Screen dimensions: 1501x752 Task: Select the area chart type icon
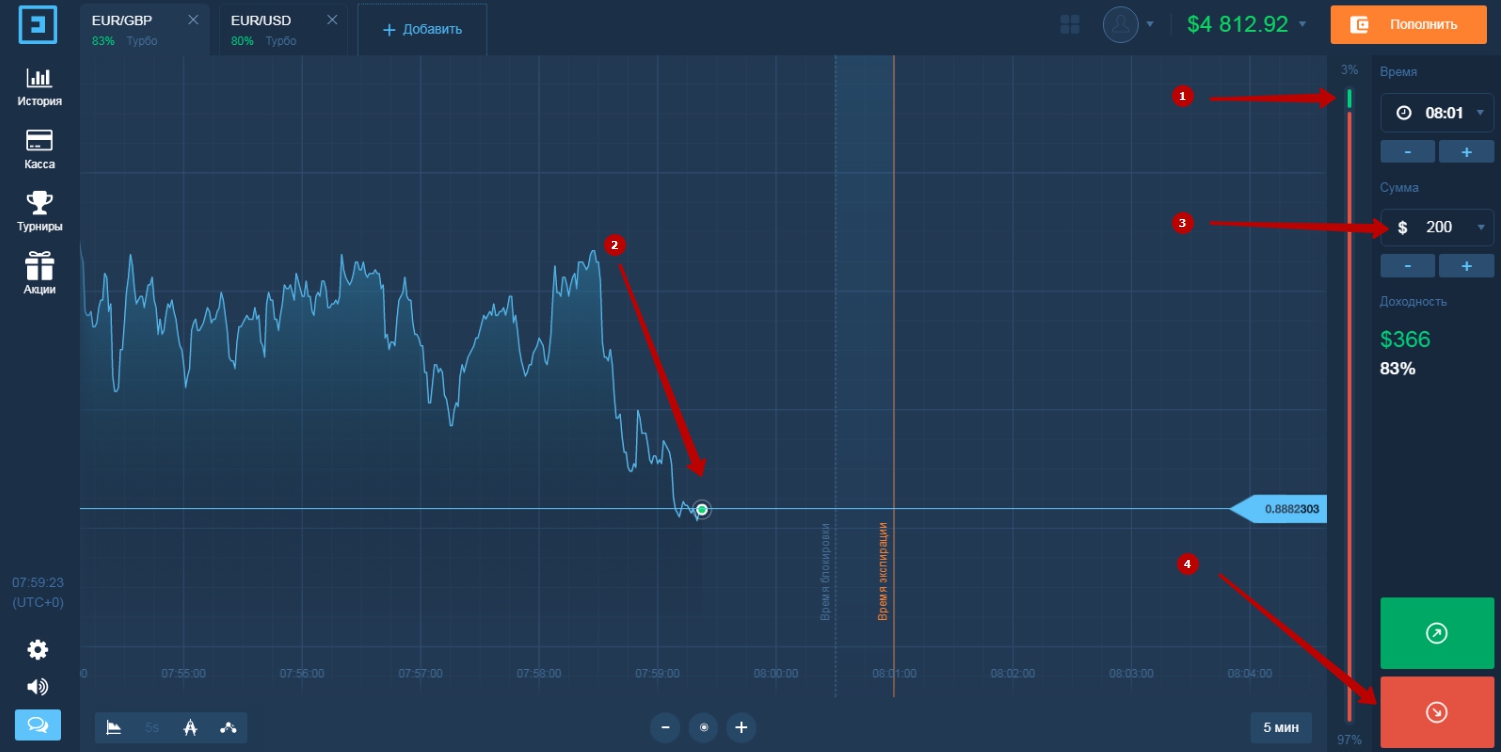[x=114, y=727]
